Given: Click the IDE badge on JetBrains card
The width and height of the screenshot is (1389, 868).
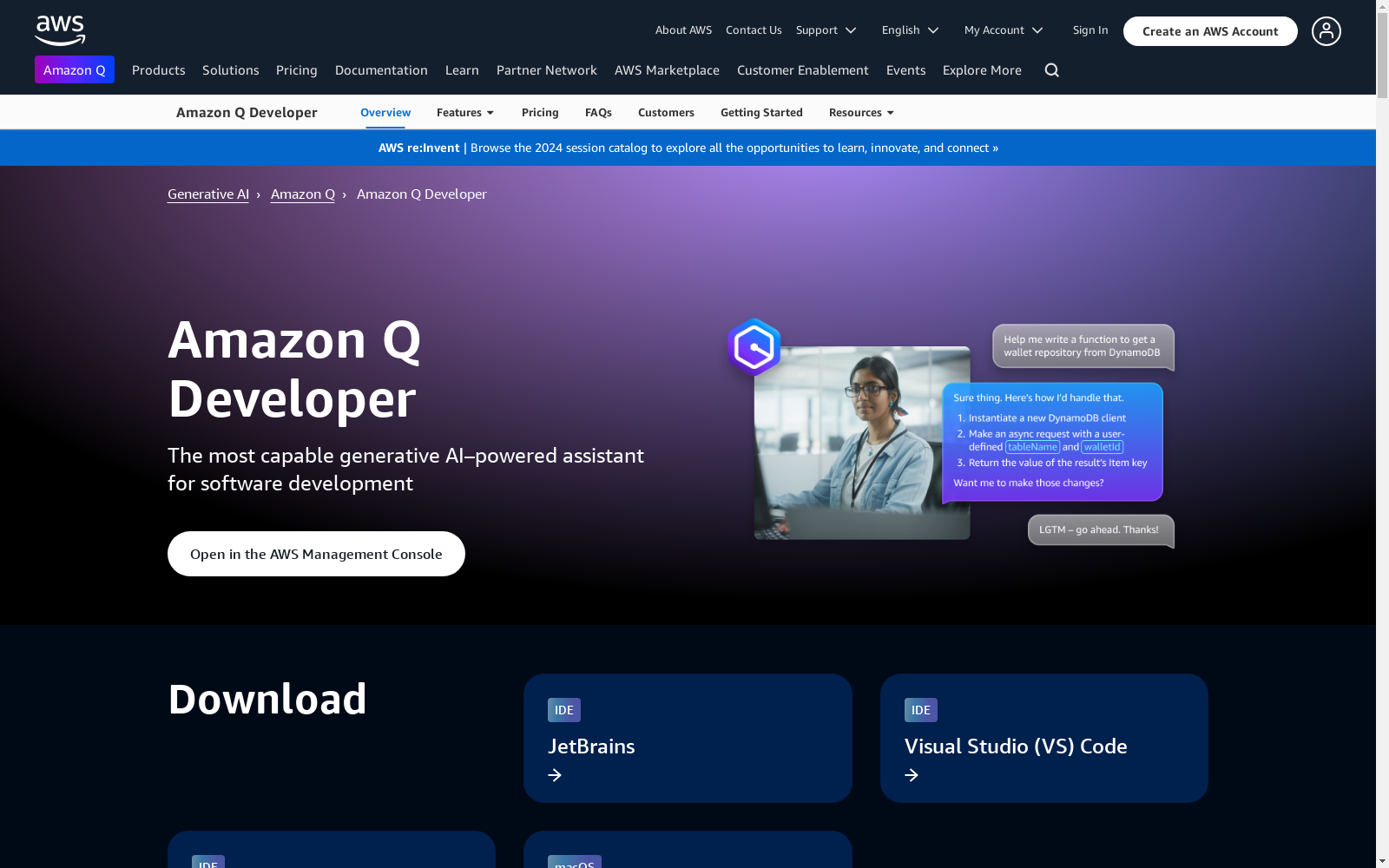Looking at the screenshot, I should click(564, 710).
